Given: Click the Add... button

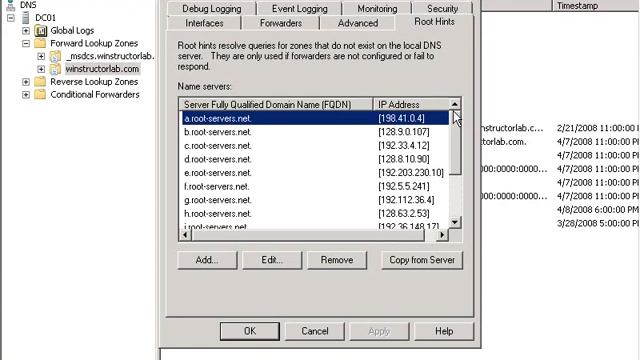Looking at the screenshot, I should point(207,260).
